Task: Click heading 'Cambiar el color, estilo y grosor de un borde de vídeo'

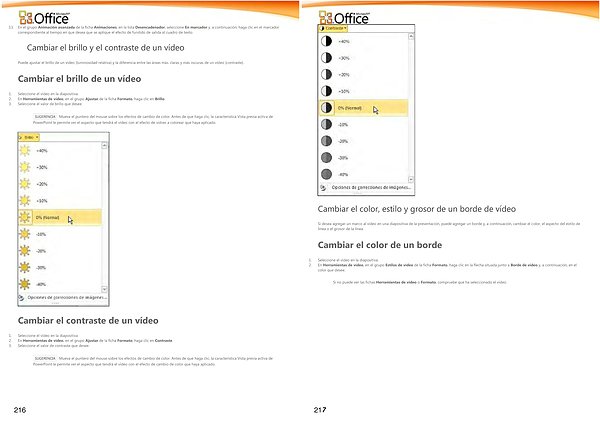Action: [x=417, y=209]
